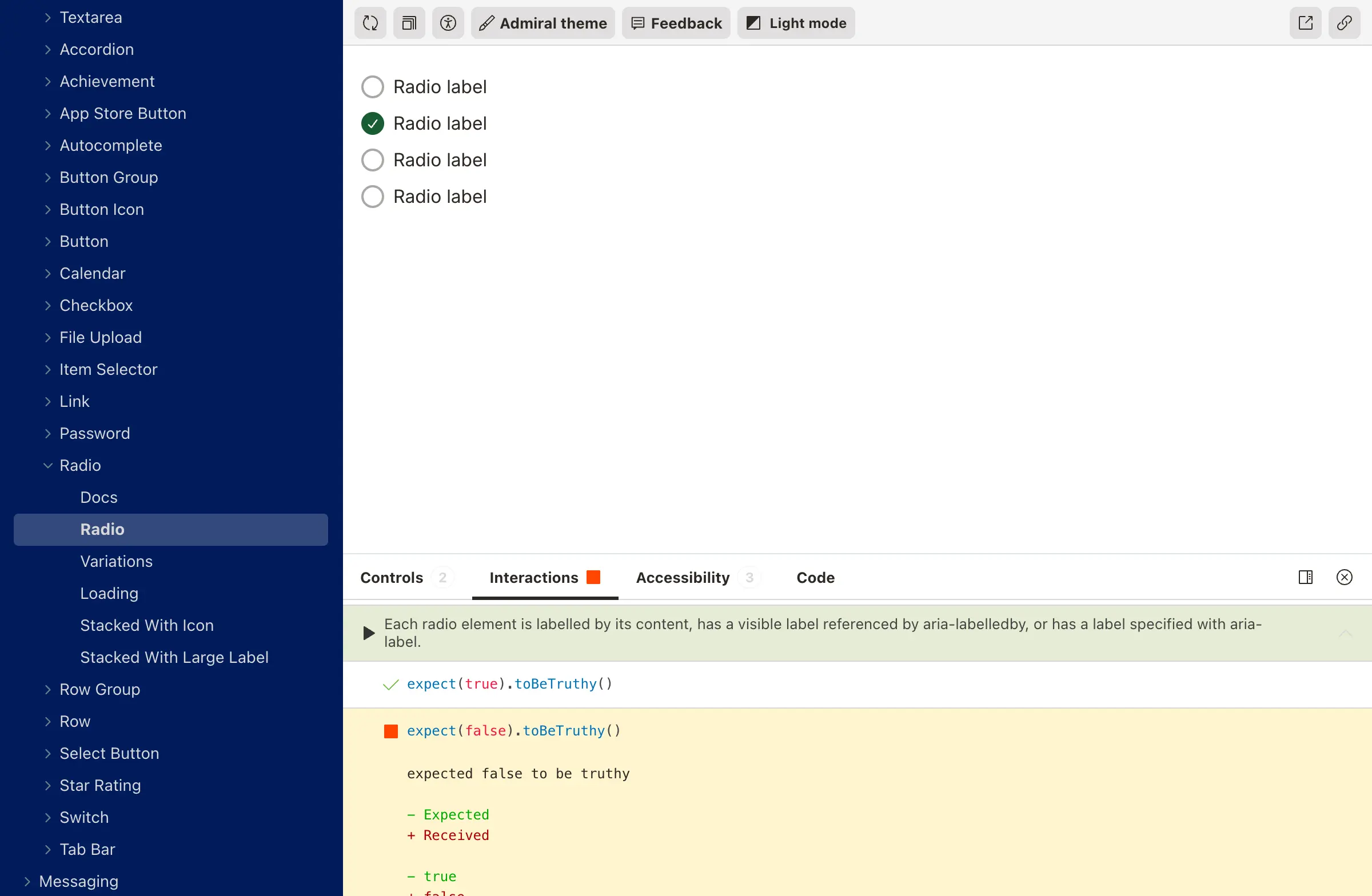
Task: Click play arrow on the interaction description
Action: [x=369, y=633]
